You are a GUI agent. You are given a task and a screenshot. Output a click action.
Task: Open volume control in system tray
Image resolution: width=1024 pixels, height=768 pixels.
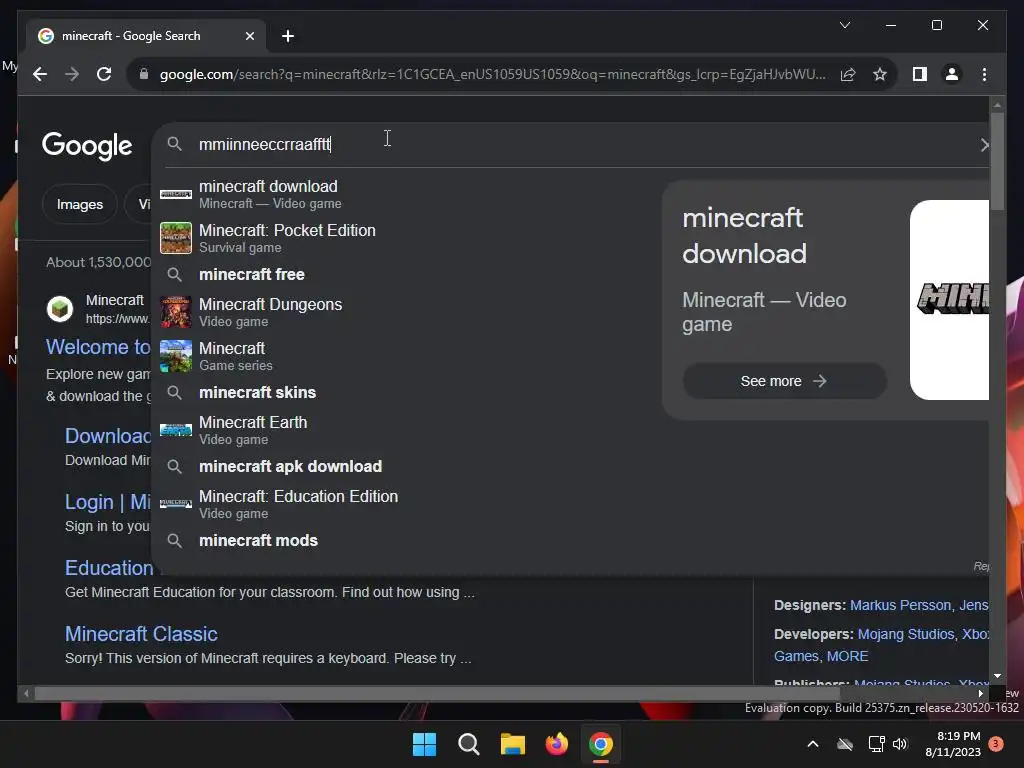[900, 744]
